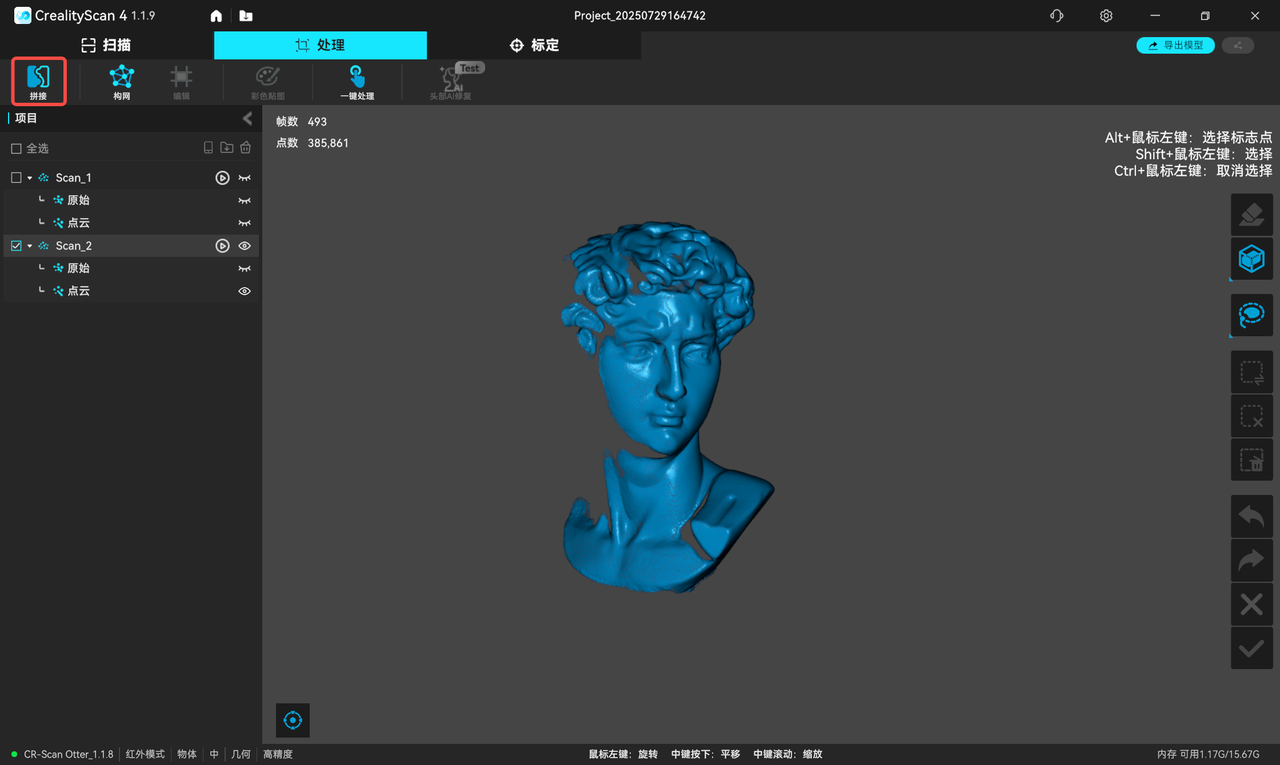Switch to the 处理 processing tab

pyautogui.click(x=320, y=45)
